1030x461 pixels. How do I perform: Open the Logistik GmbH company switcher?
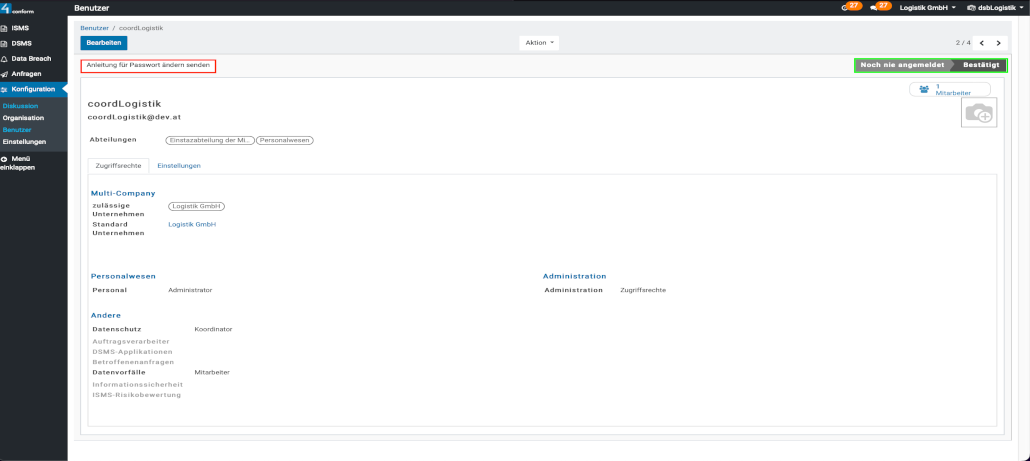927,8
